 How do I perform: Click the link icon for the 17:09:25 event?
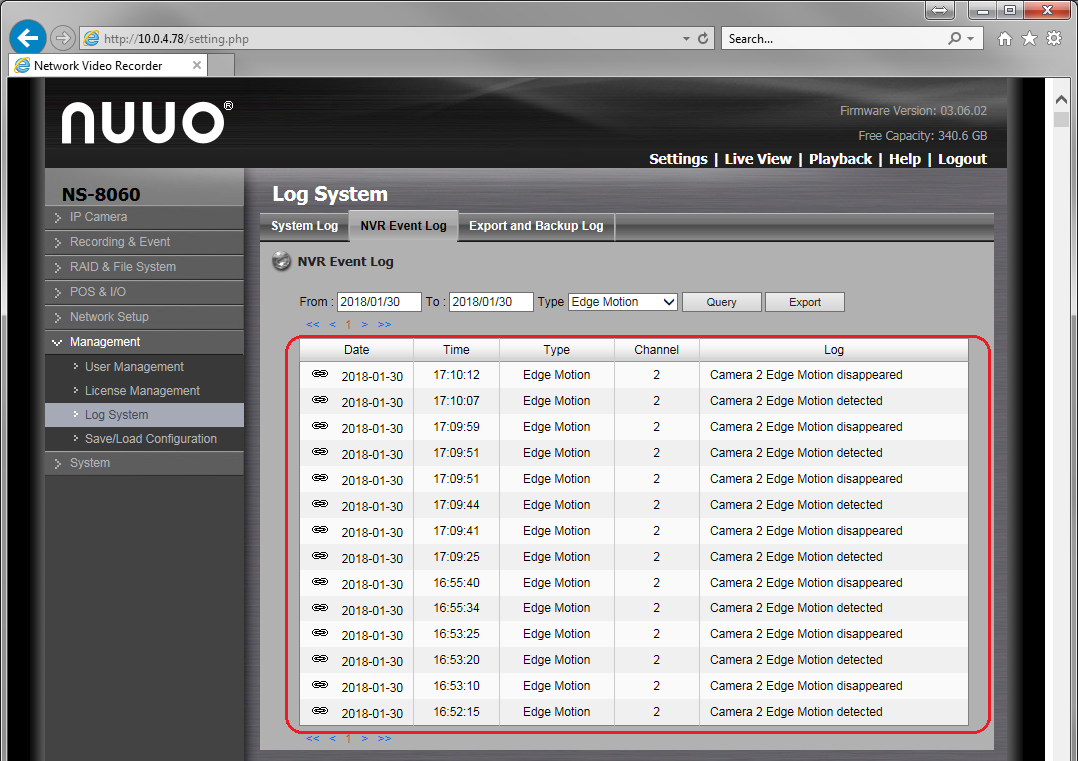click(320, 555)
